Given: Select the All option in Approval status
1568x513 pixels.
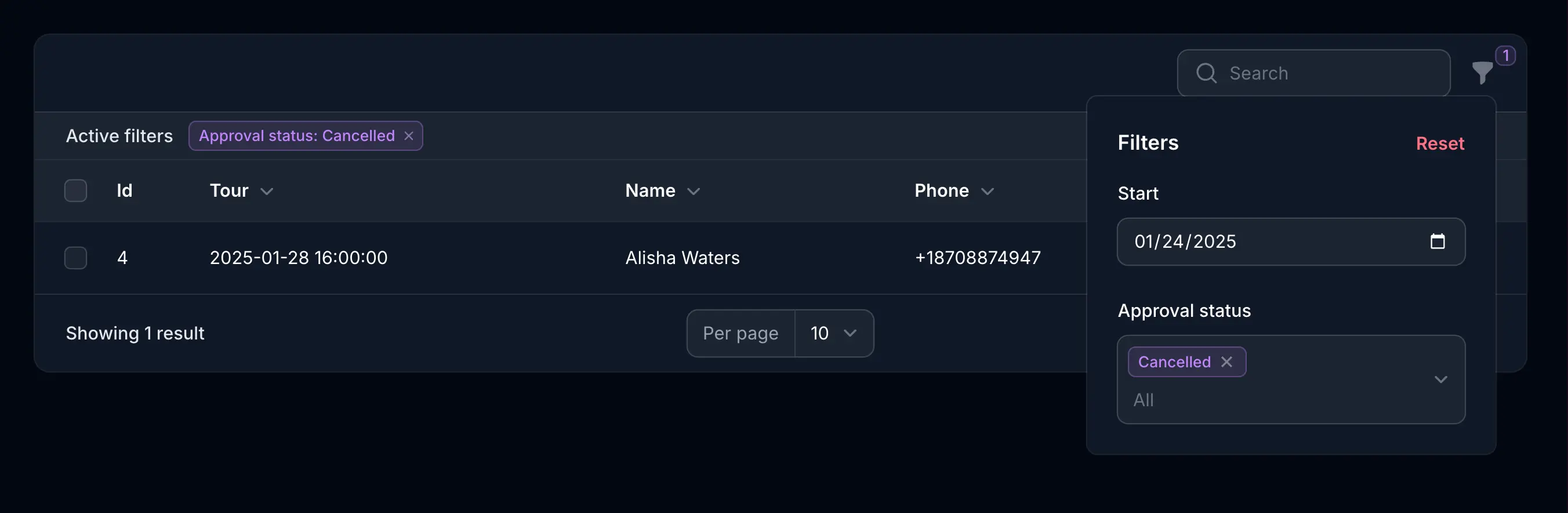Looking at the screenshot, I should pyautogui.click(x=1144, y=400).
